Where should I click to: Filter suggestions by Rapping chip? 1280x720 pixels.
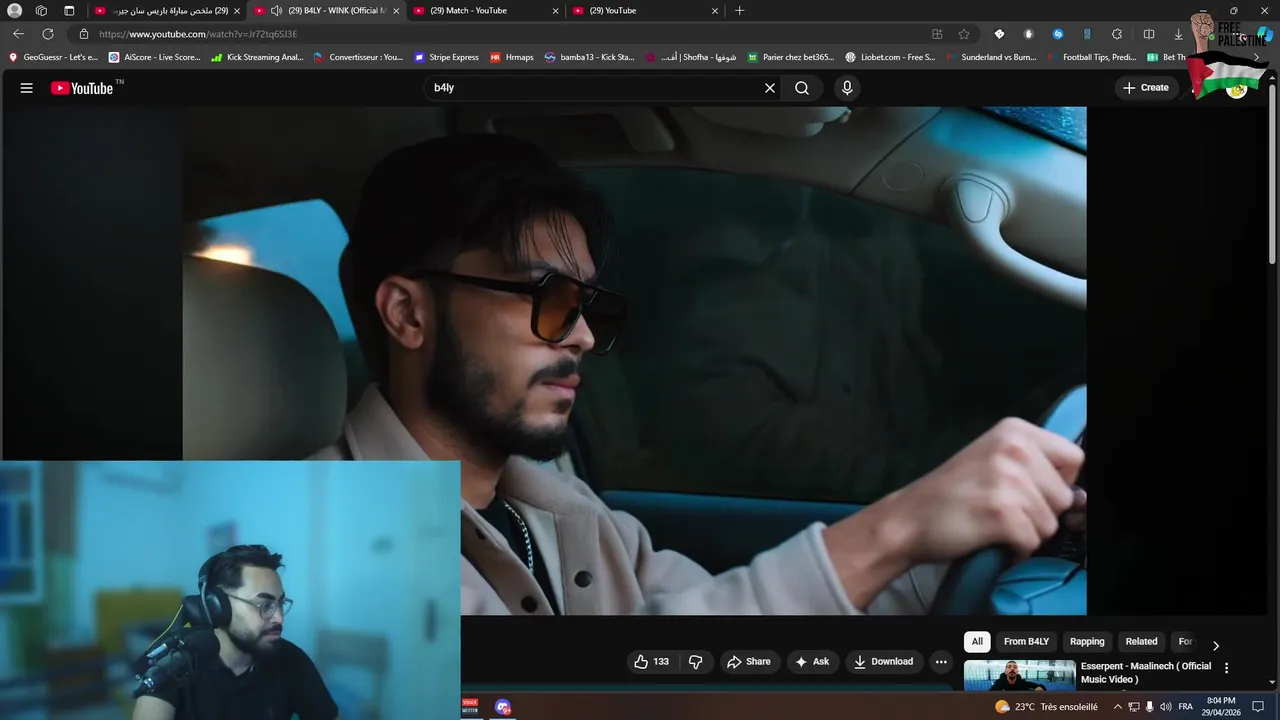click(x=1087, y=641)
